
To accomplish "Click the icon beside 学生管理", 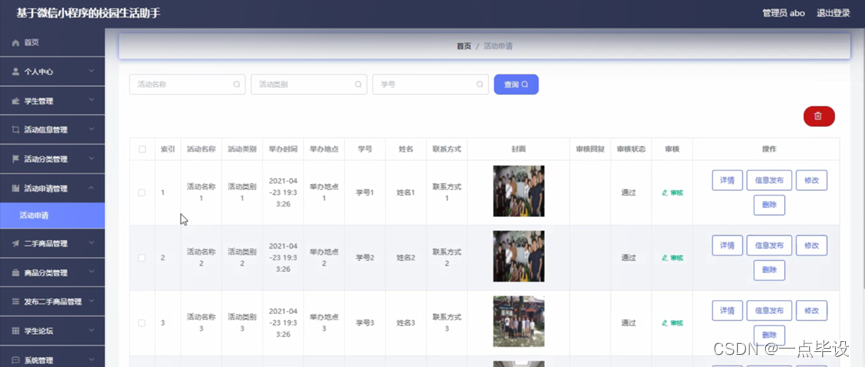I will 15,101.
